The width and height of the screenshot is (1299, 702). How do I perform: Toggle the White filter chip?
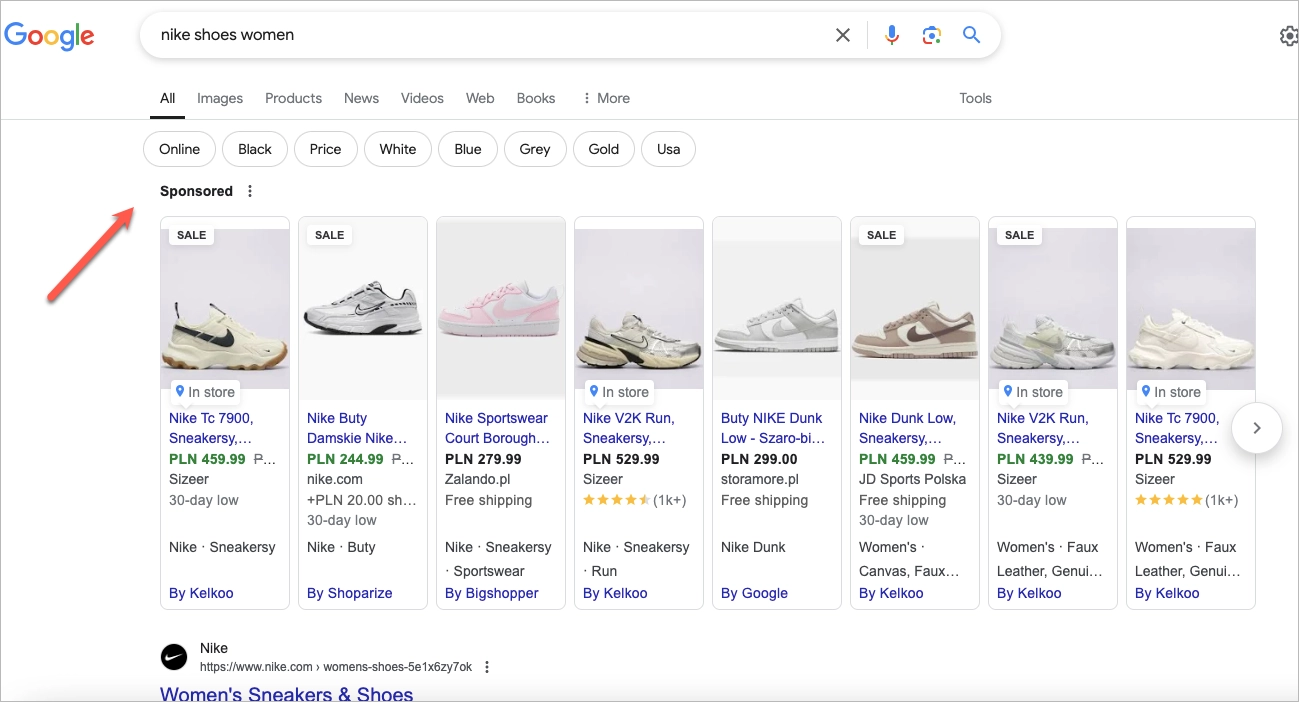[x=397, y=148]
